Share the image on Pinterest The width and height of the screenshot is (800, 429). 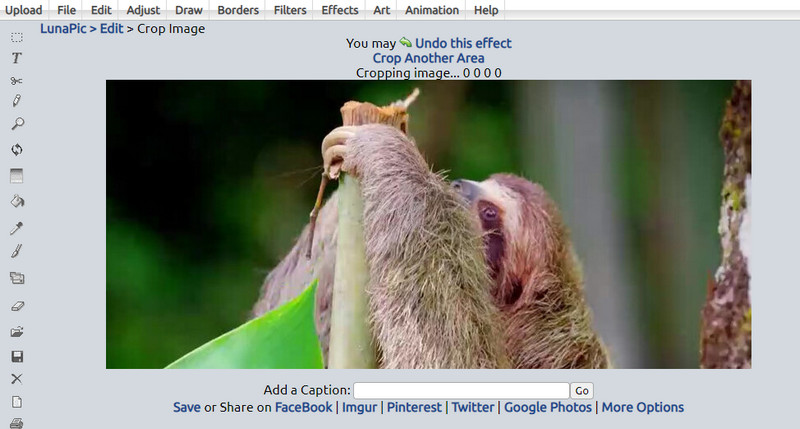pyautogui.click(x=414, y=407)
